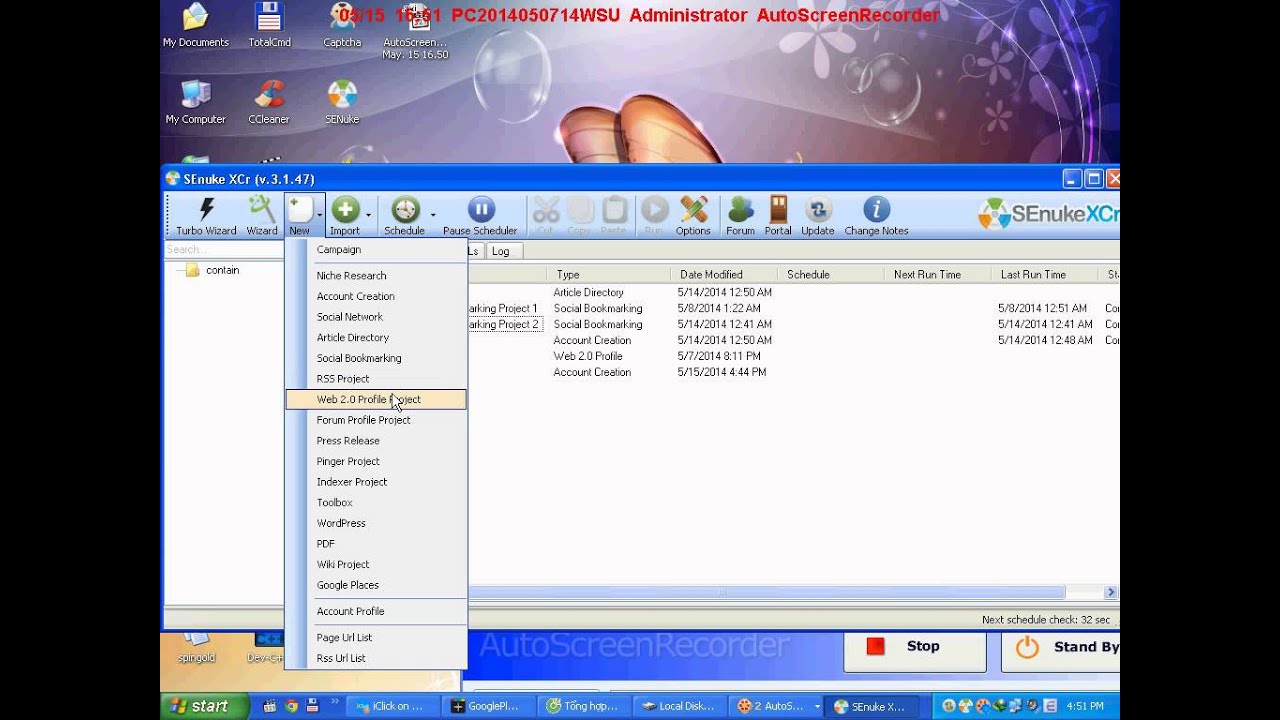Select Toolbox menu entry
1280x720 pixels.
[x=376, y=503]
